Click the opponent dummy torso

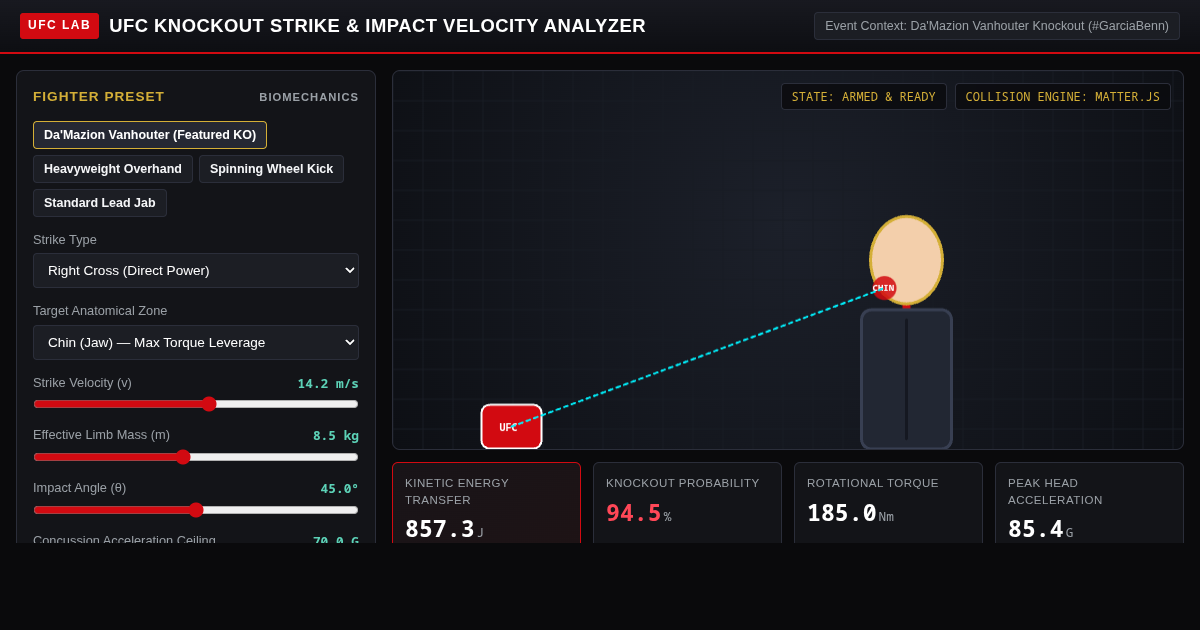pos(907,379)
